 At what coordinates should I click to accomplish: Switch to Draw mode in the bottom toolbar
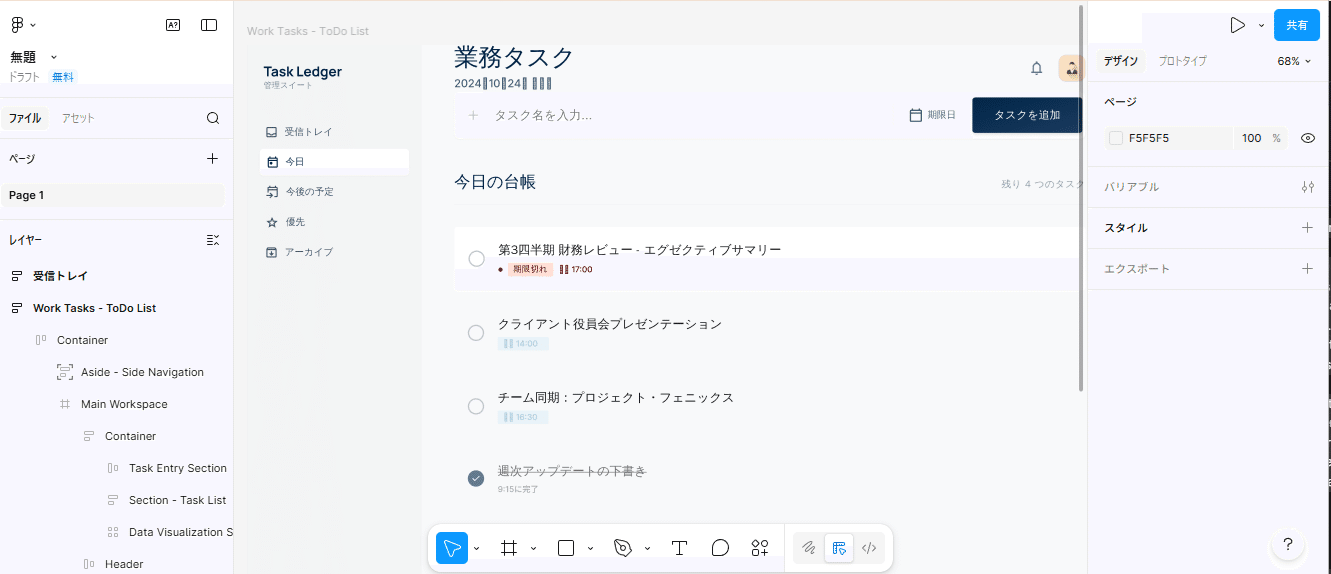pos(808,548)
